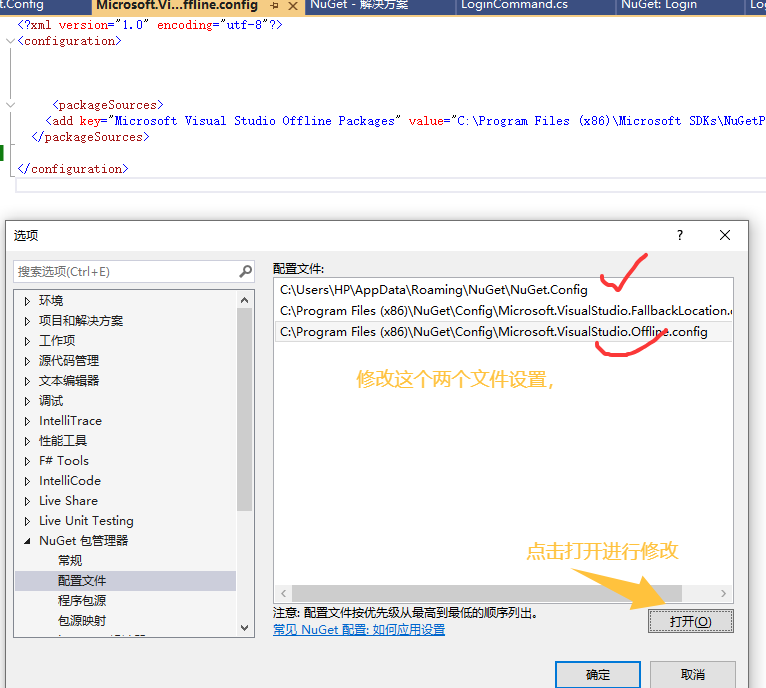This screenshot has width=766, height=688.
Task: Click the packageSources opening tag in editor
Action: pyautogui.click(x=107, y=105)
